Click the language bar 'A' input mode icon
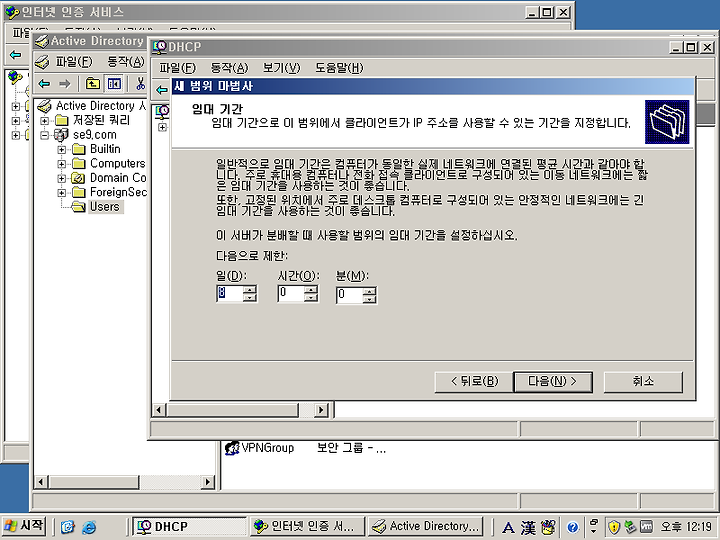 tap(508, 528)
